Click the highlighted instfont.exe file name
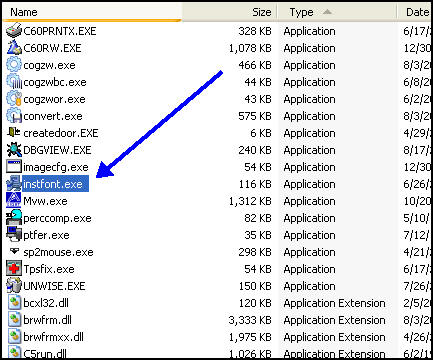This screenshot has width=433, height=360. [55, 184]
